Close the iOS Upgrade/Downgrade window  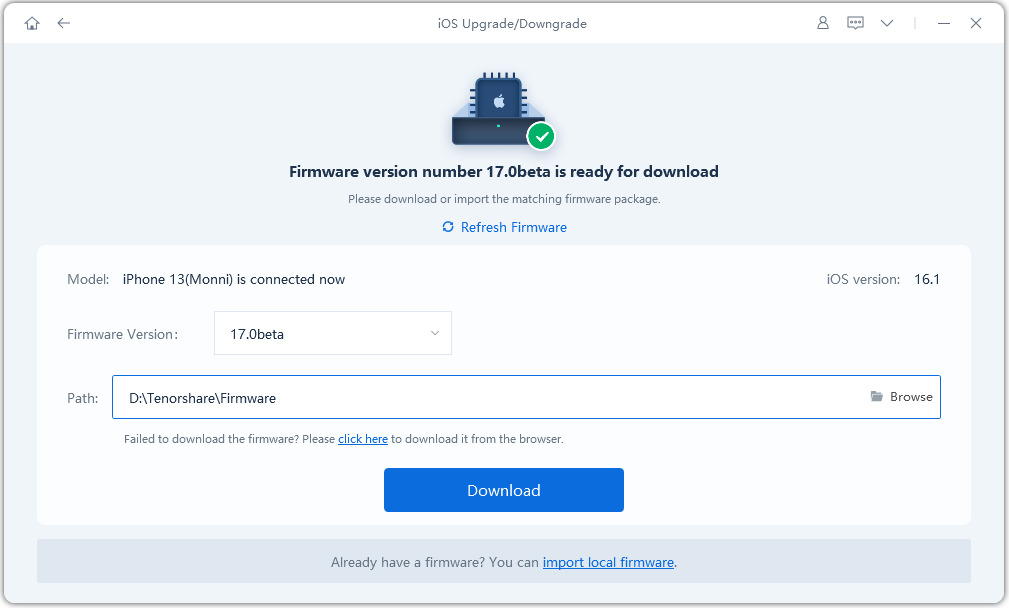tap(976, 23)
